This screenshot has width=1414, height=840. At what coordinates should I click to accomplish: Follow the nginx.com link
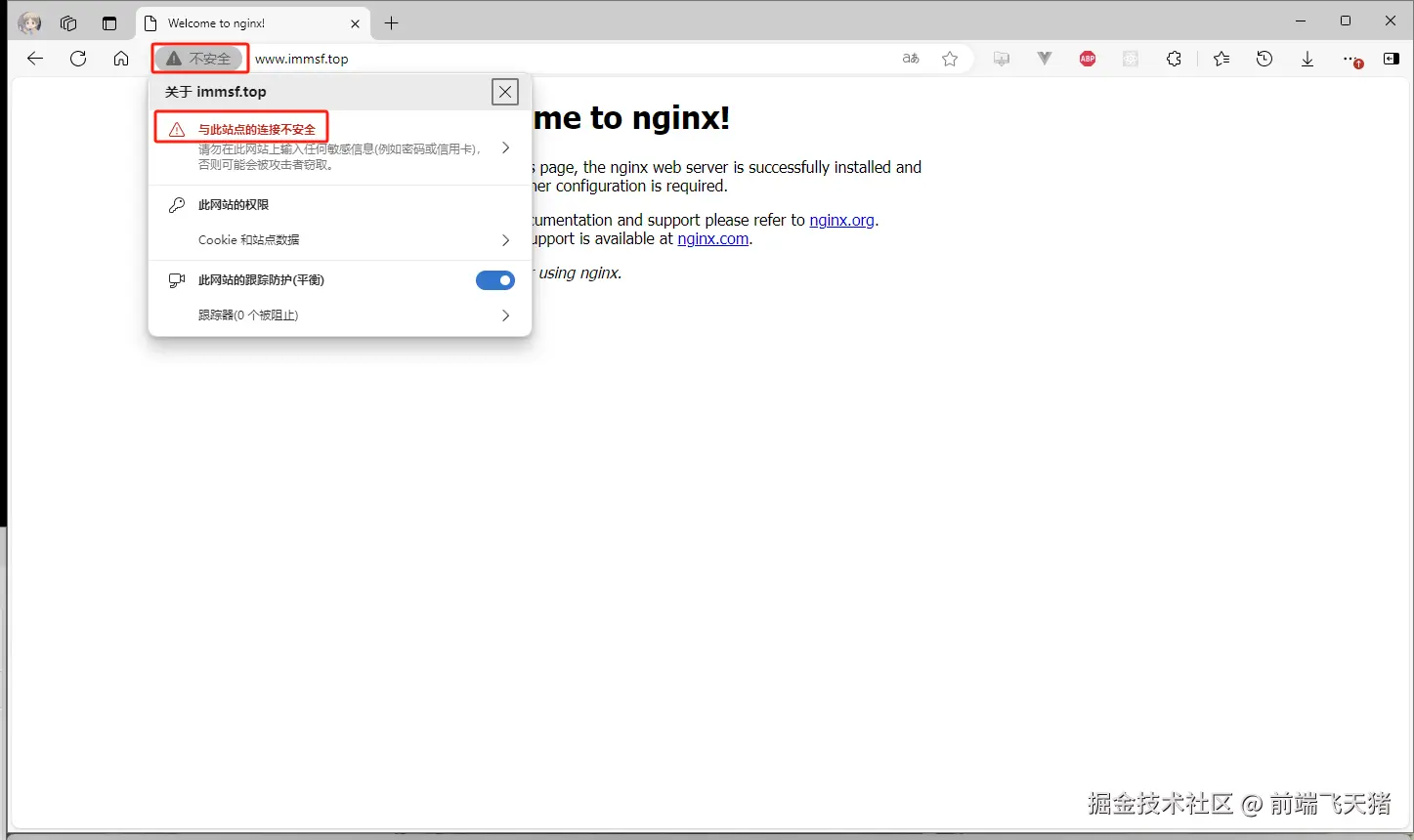713,238
